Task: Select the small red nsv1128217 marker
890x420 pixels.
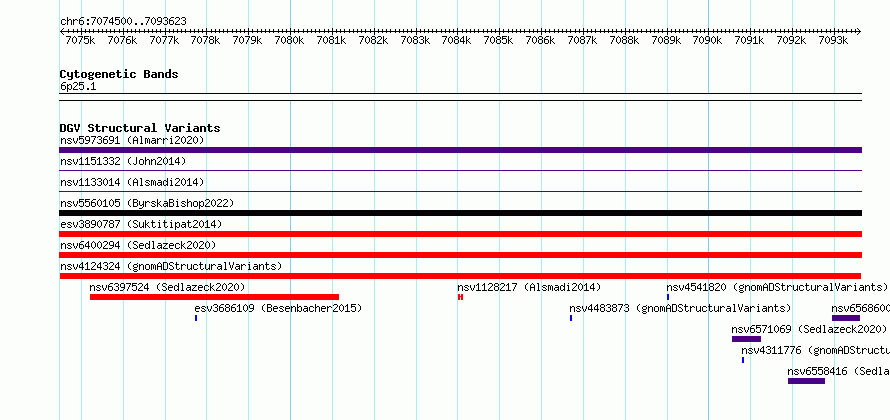Action: click(460, 297)
